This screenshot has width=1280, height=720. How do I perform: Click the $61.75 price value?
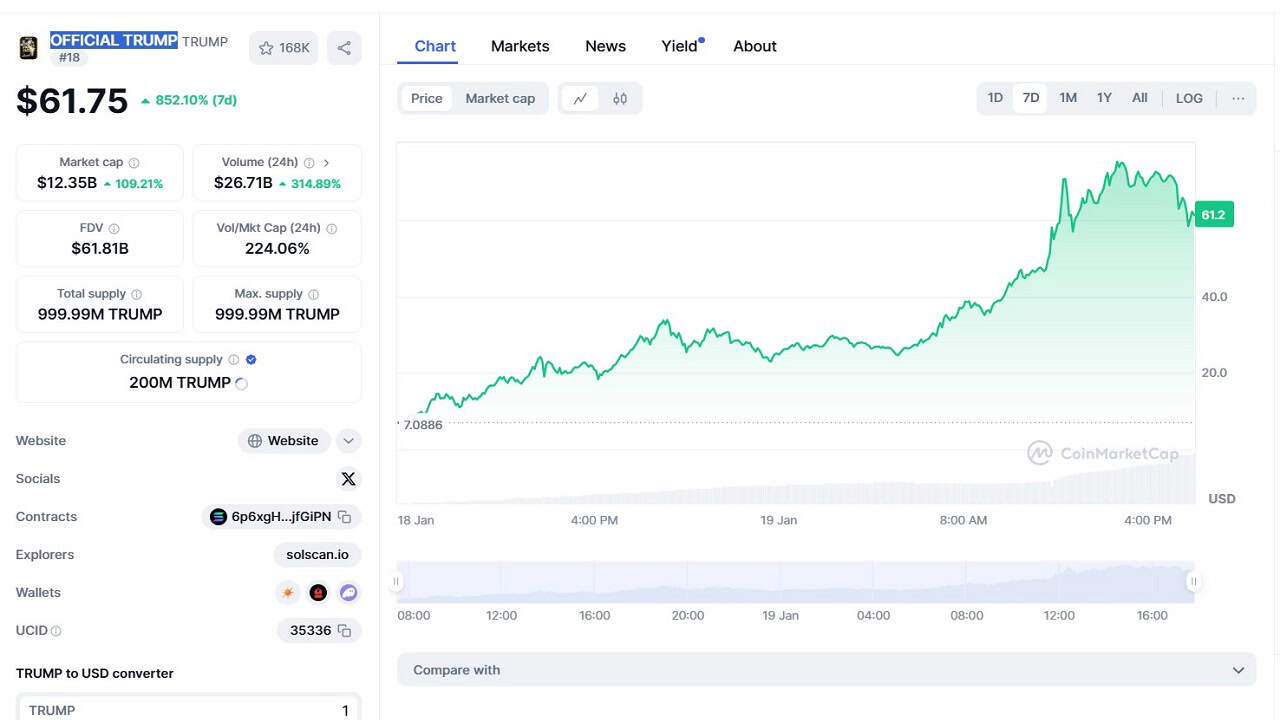click(72, 100)
